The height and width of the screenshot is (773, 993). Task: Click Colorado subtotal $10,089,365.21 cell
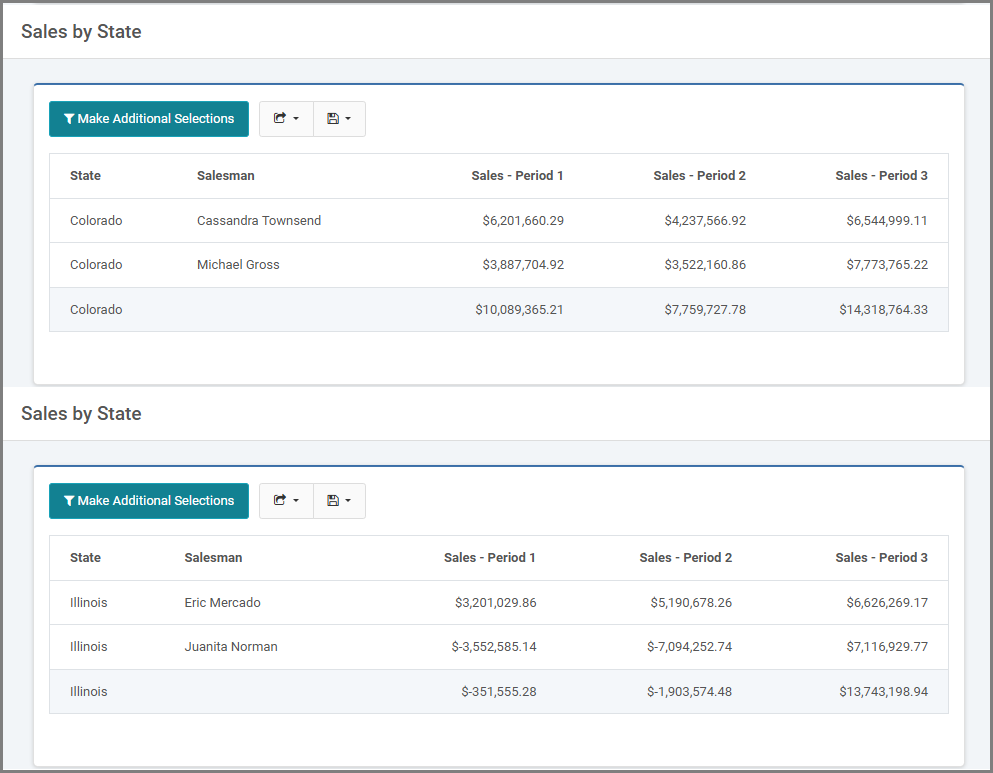[519, 310]
